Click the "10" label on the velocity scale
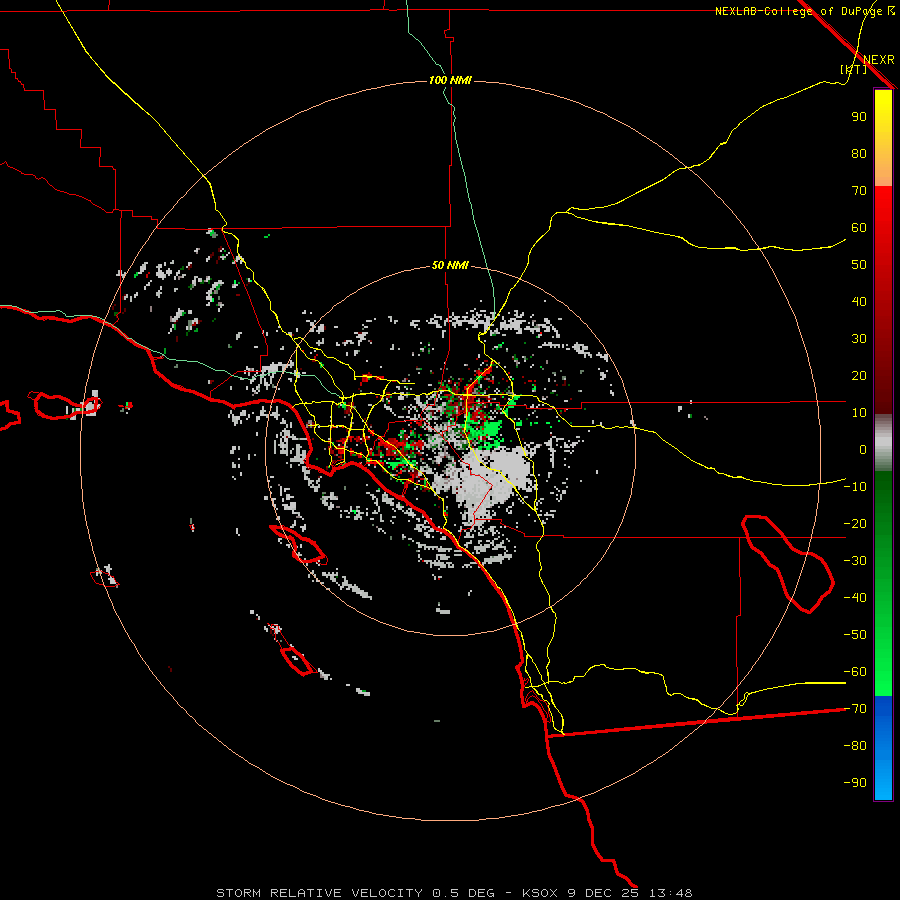Image resolution: width=900 pixels, height=900 pixels. [x=859, y=413]
